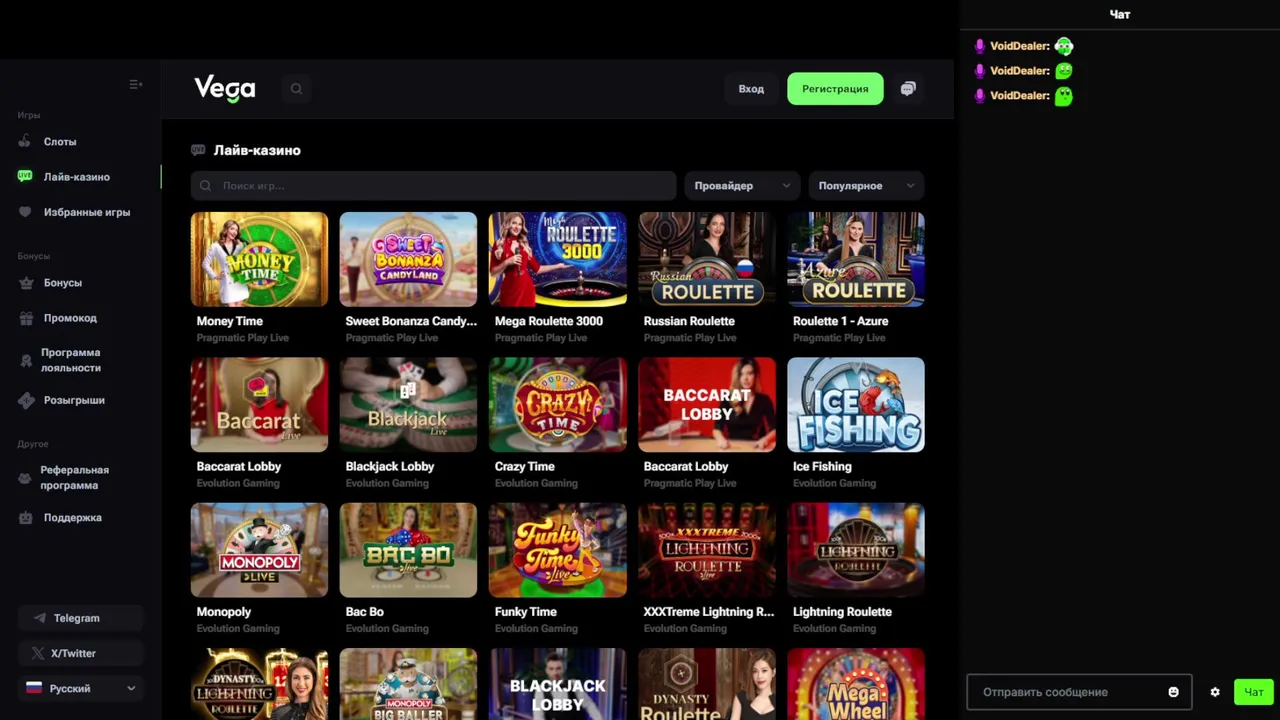
Task: Open Mega Roulette 3000 thumbnail
Action: (557, 259)
